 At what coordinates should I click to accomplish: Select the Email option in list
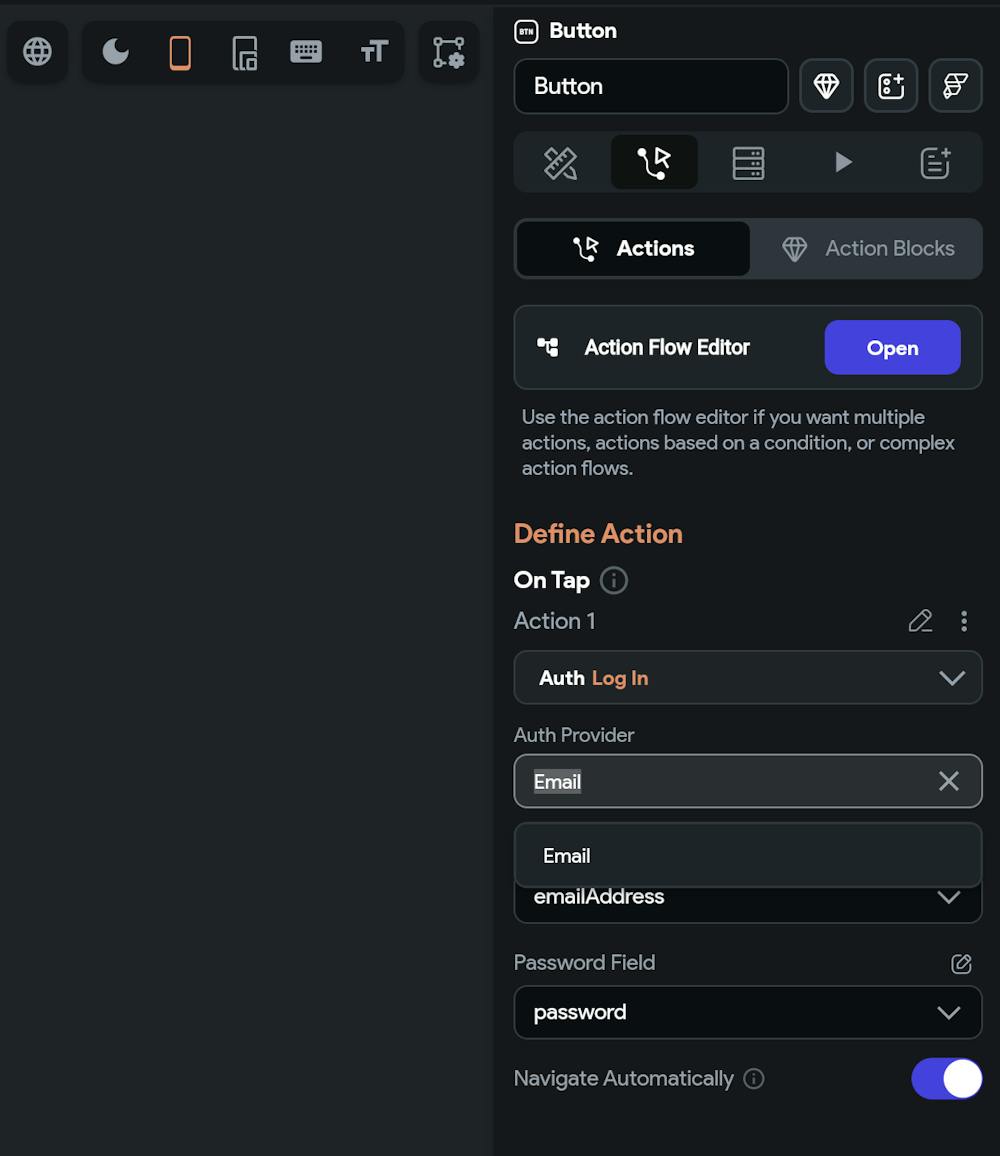click(567, 856)
